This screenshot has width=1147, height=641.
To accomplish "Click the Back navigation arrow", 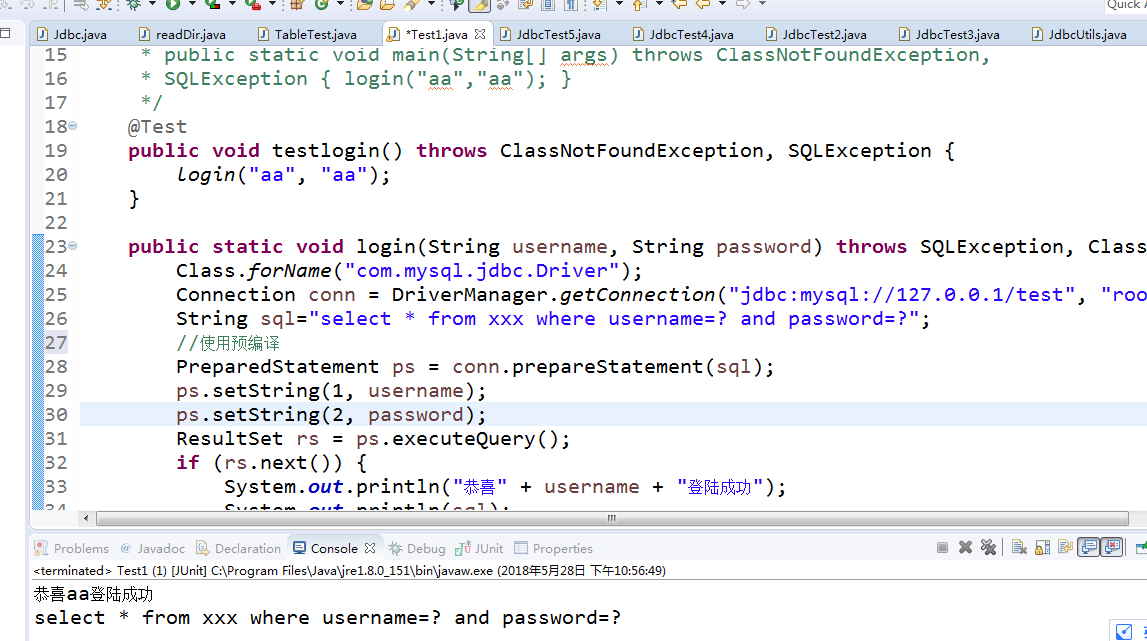I will (703, 4).
